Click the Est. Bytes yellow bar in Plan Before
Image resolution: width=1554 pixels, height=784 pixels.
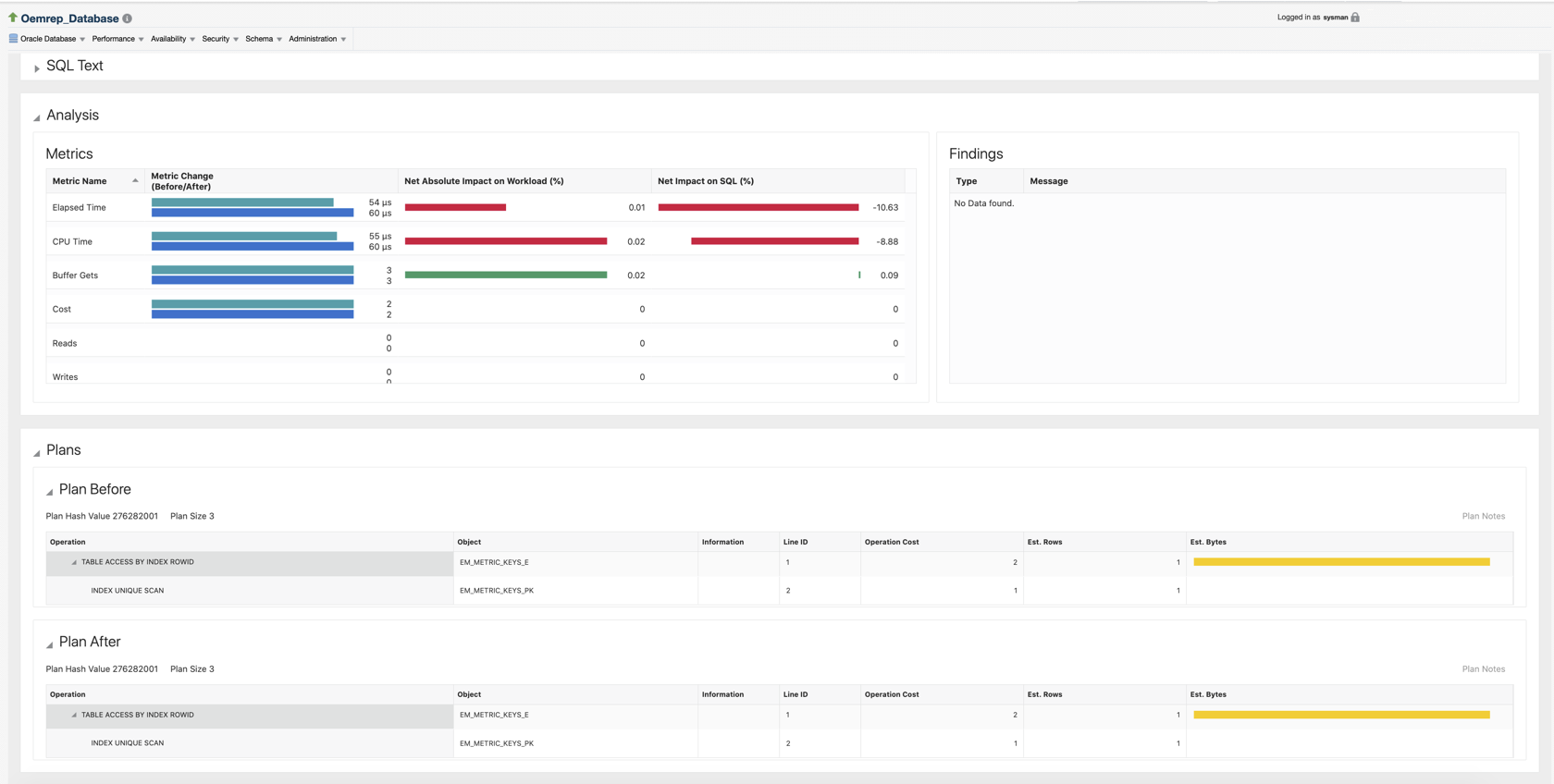point(1341,562)
